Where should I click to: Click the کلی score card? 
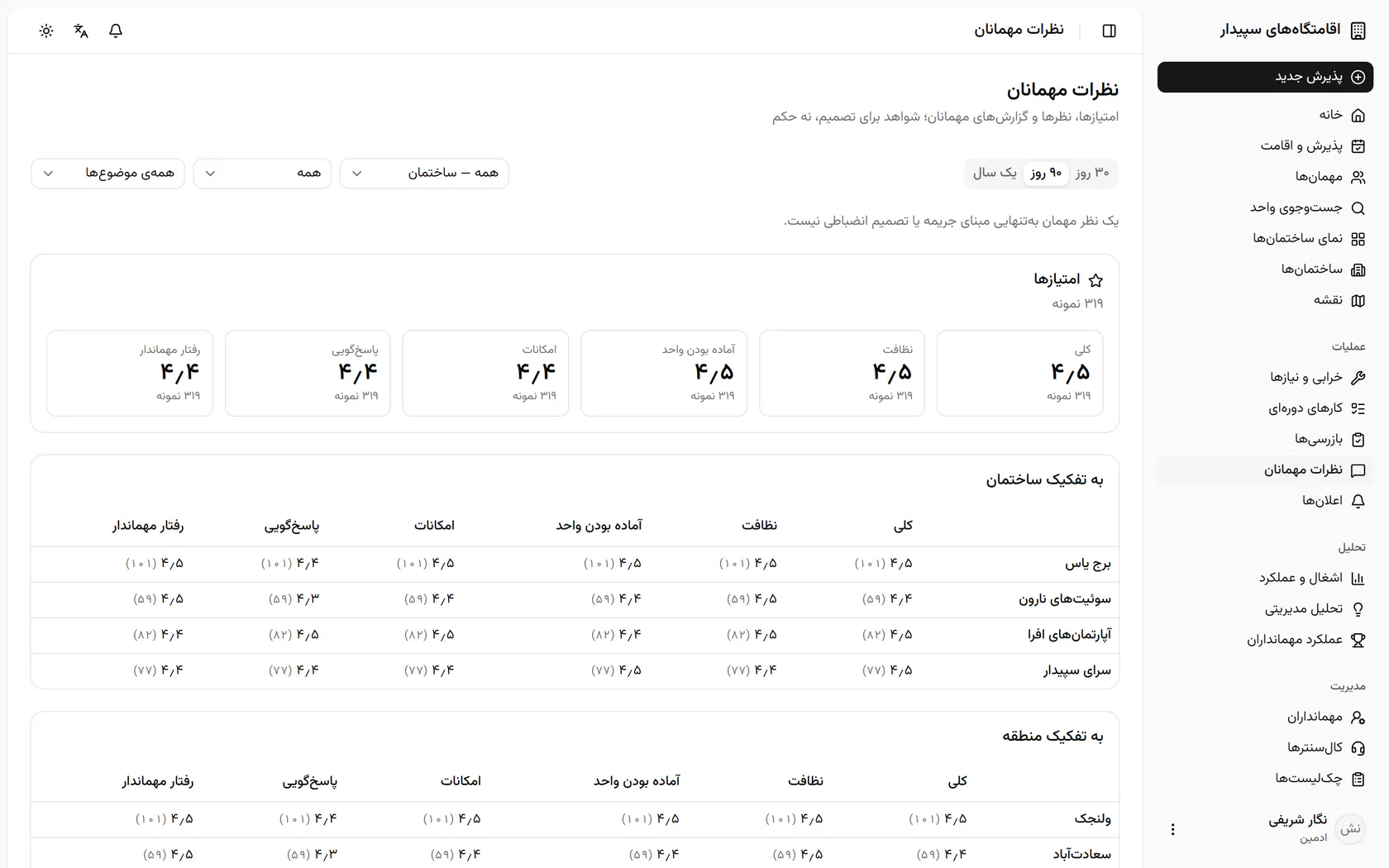pyautogui.click(x=1019, y=373)
